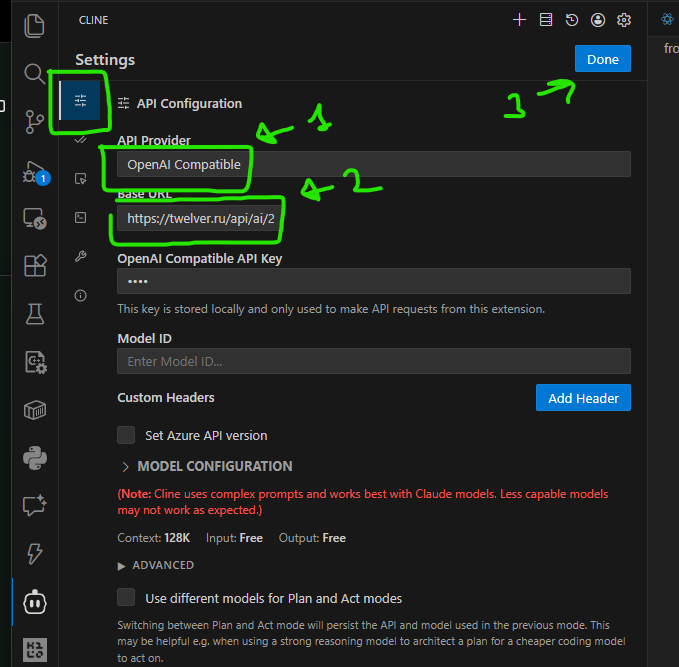Open the Source Control view

click(35, 122)
